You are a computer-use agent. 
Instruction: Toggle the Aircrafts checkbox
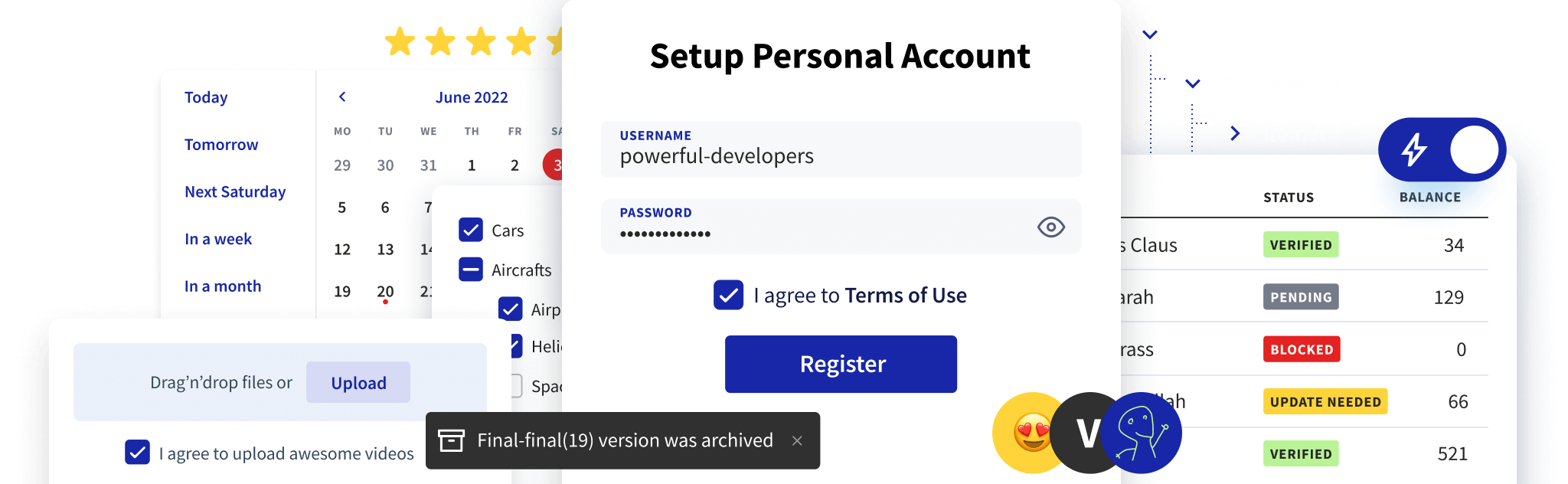coord(470,270)
